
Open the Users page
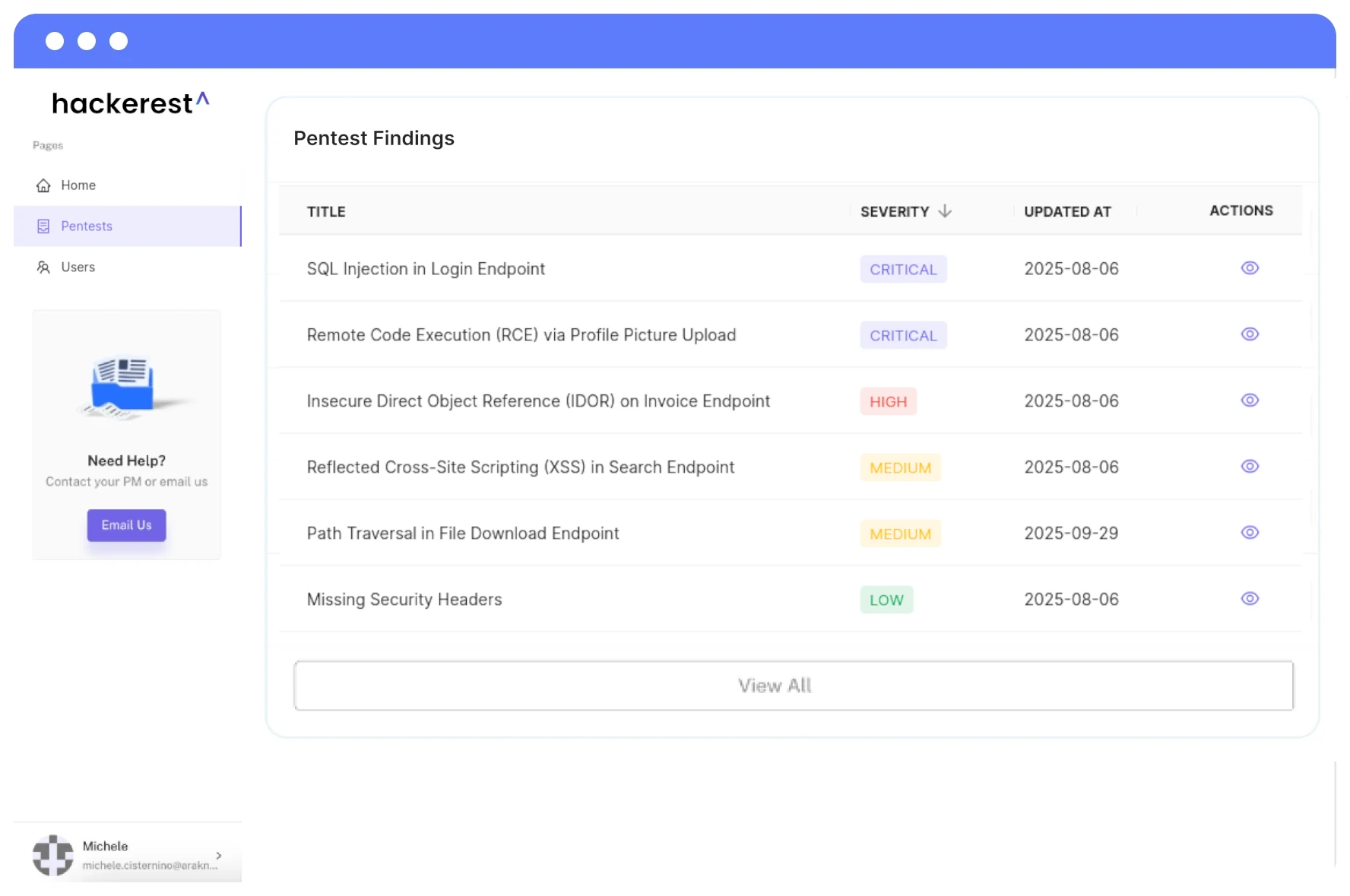pyautogui.click(x=78, y=268)
